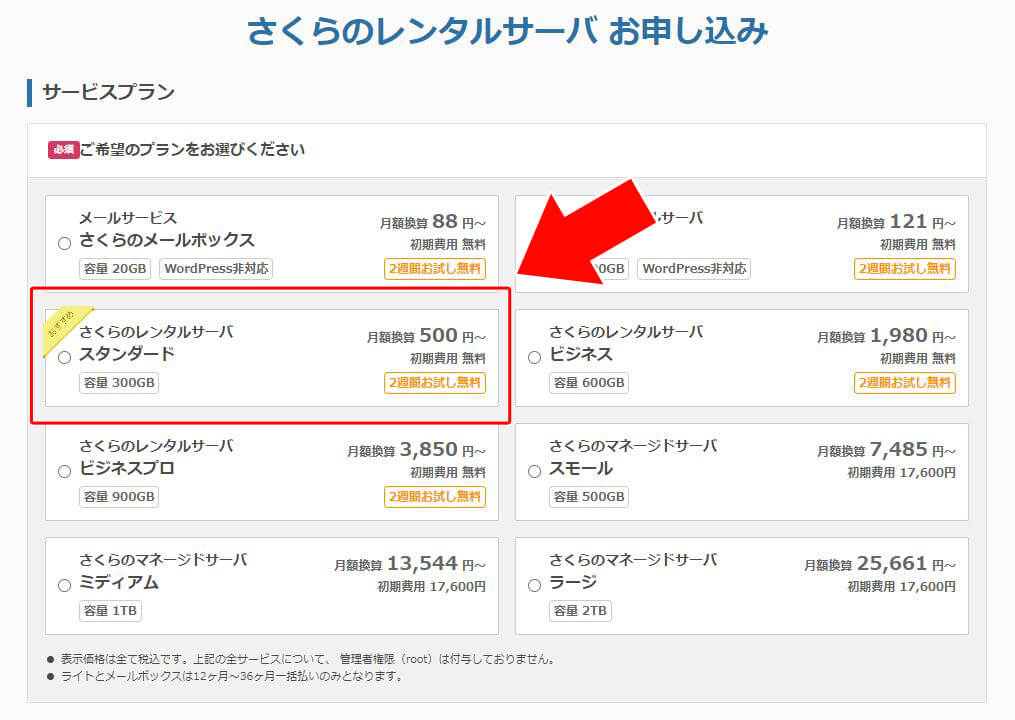Click the 2週間お試し無料 badge on ビジネスプロ
The image size is (1015, 720).
coord(435,497)
